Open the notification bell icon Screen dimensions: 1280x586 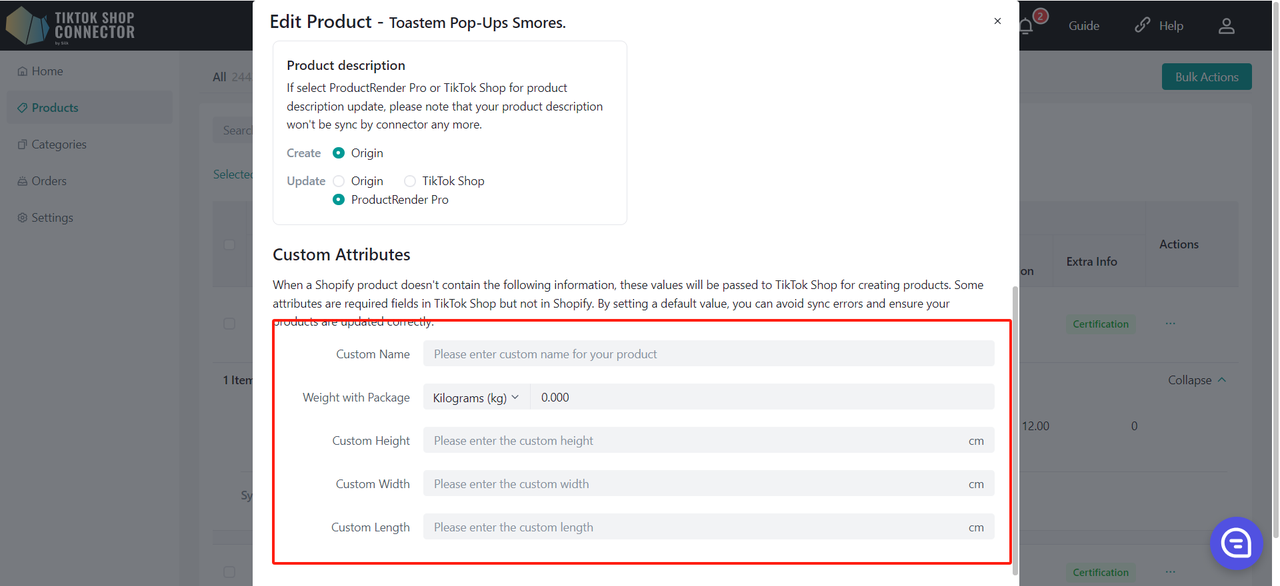(1027, 26)
